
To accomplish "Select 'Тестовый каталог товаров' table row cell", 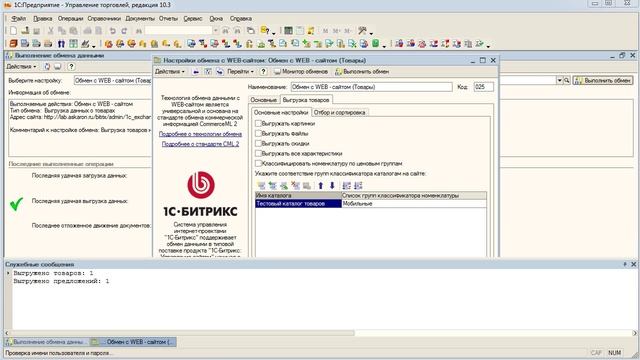I will coord(298,204).
